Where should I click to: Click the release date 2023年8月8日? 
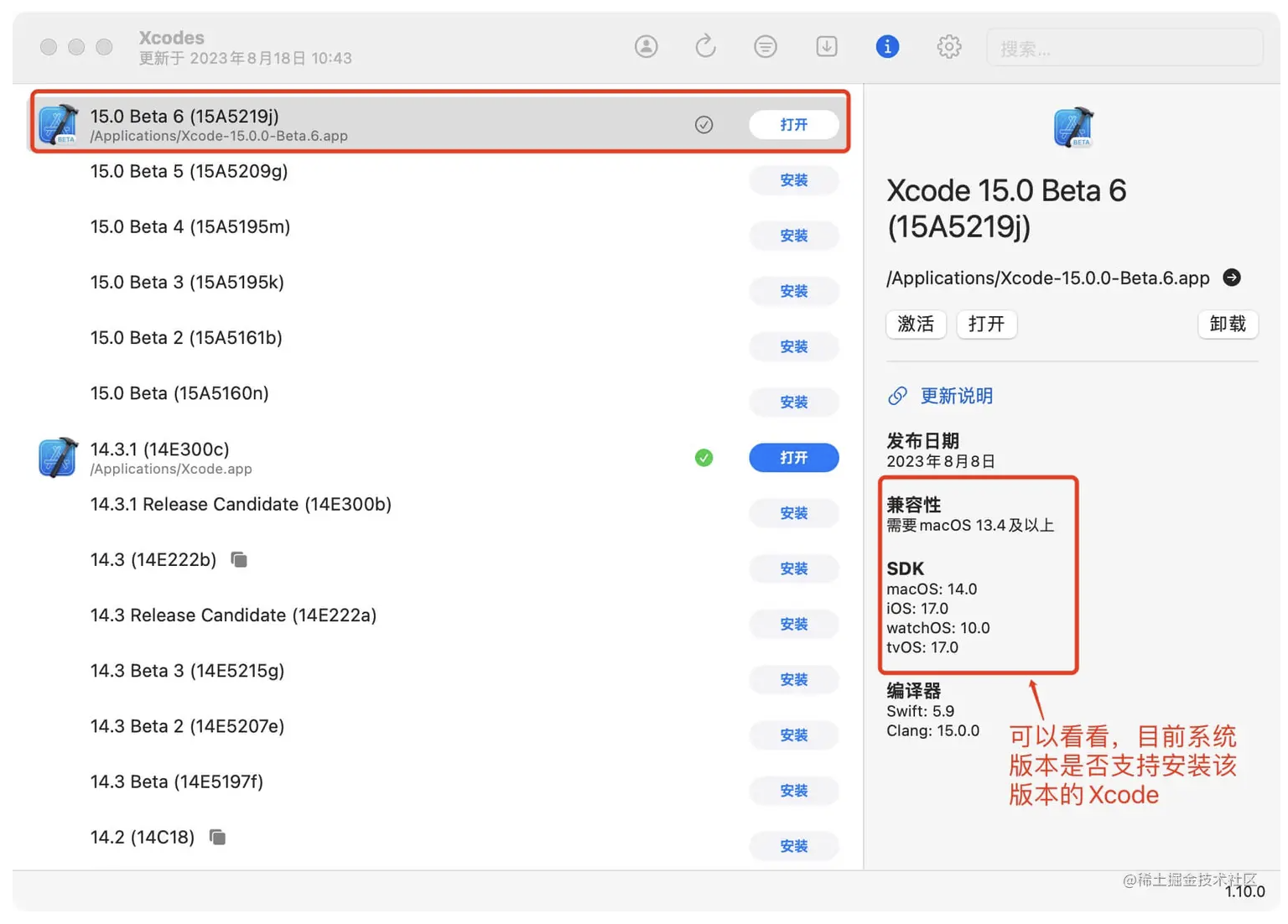941,461
